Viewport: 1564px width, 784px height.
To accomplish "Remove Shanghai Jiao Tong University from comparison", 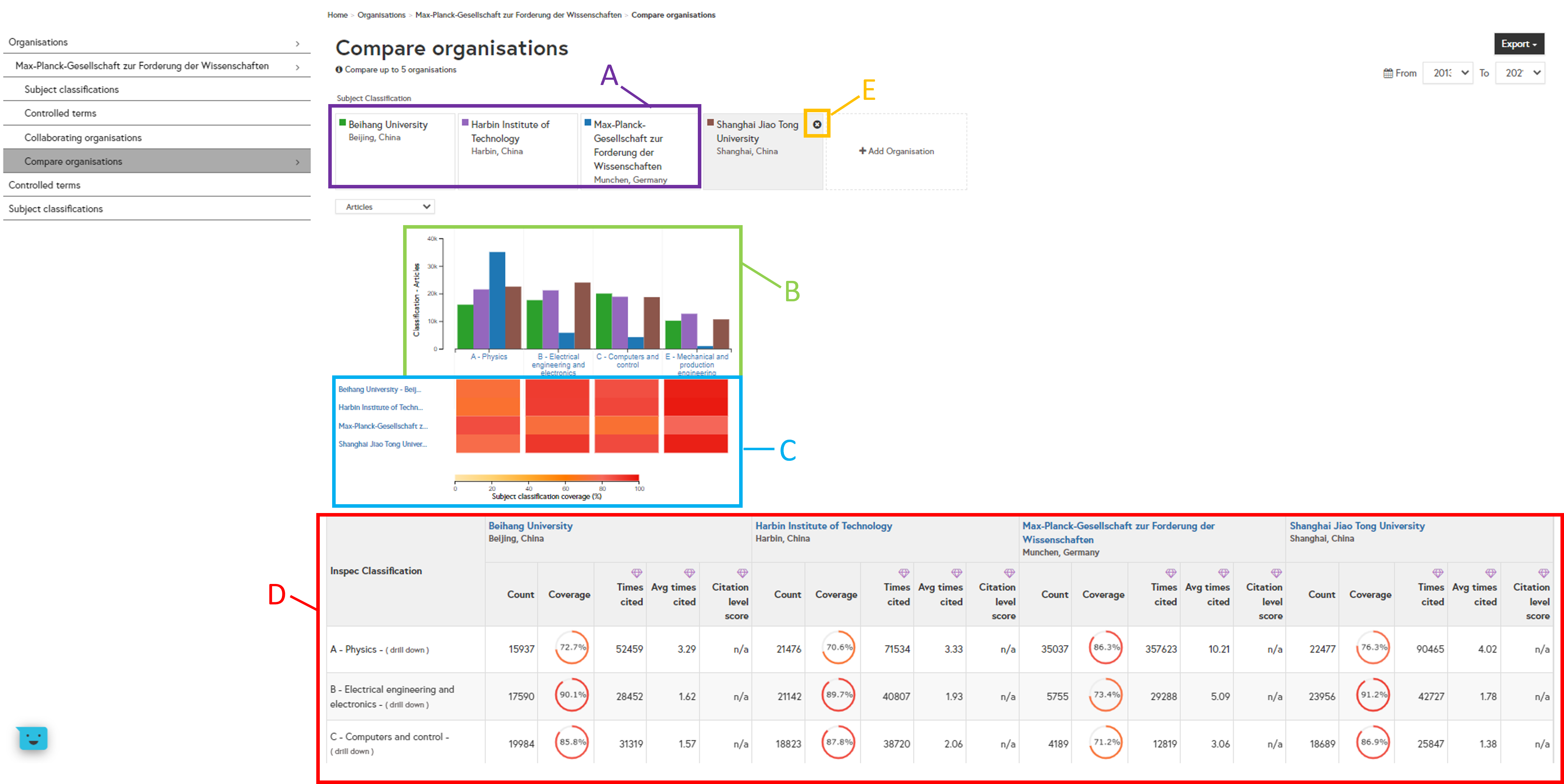I will click(x=817, y=125).
